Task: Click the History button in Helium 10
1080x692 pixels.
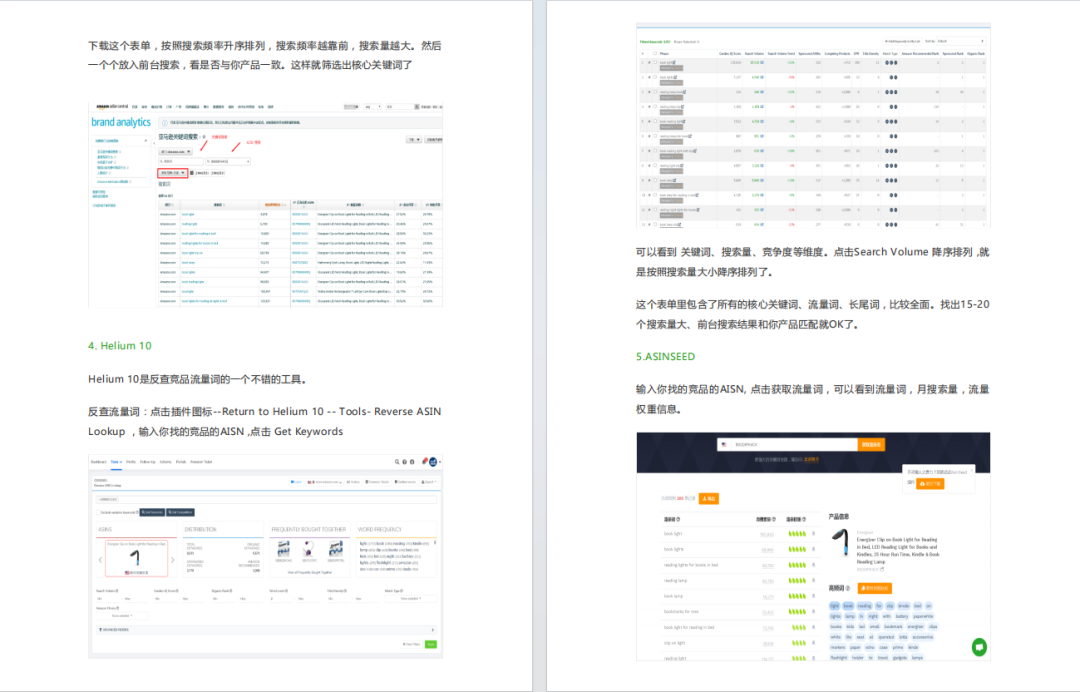Action: pyautogui.click(x=353, y=482)
